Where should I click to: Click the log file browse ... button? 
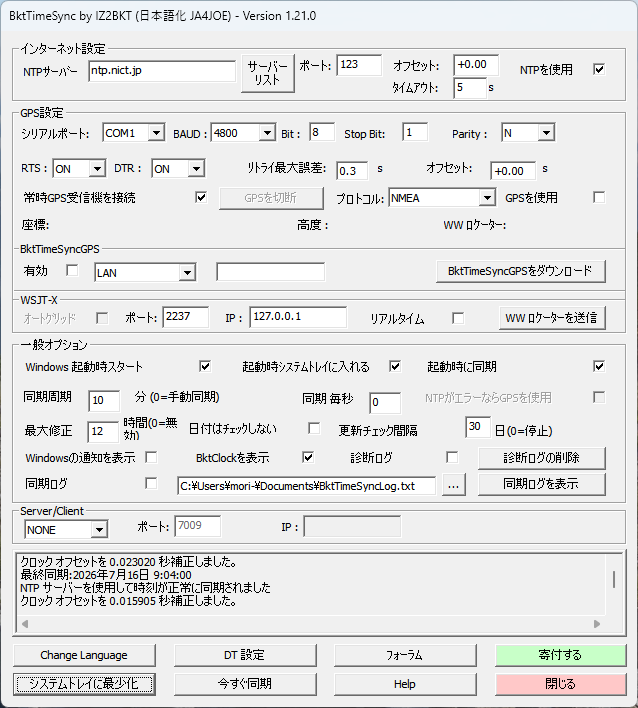(x=454, y=485)
